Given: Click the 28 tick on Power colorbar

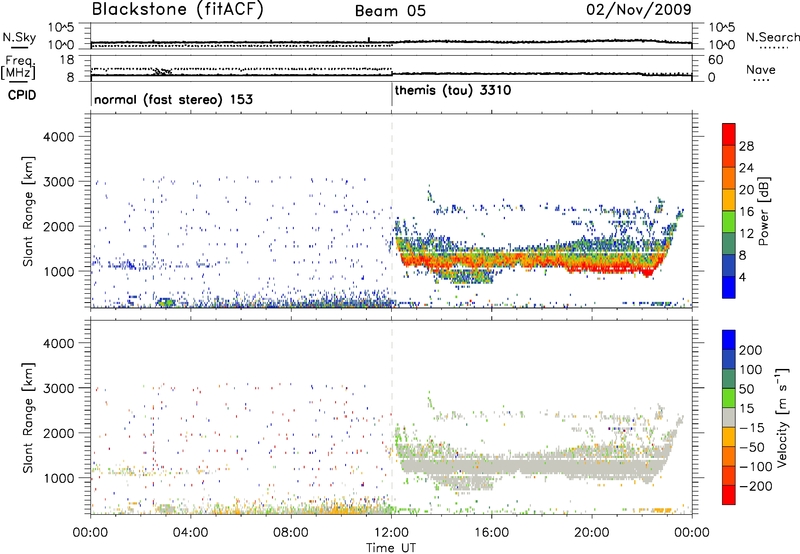Looking at the screenshot, I should click(x=746, y=146).
